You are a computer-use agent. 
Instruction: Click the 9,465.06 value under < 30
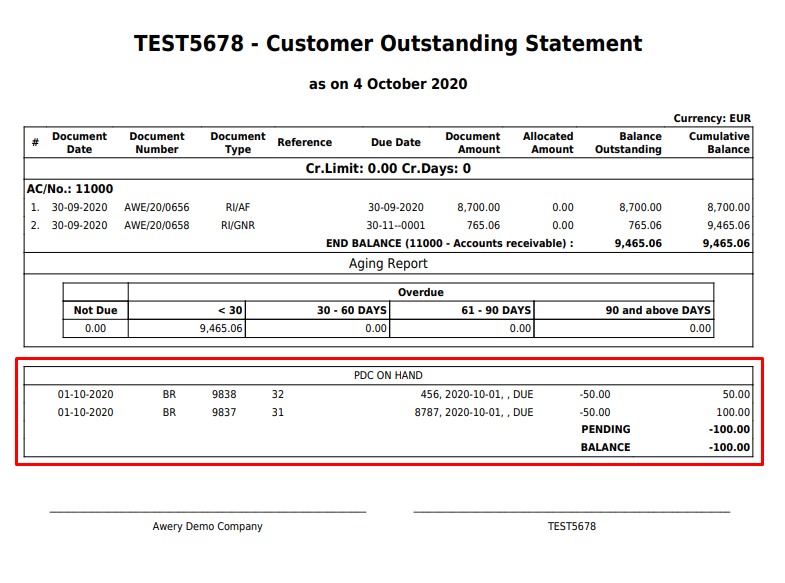[221, 328]
